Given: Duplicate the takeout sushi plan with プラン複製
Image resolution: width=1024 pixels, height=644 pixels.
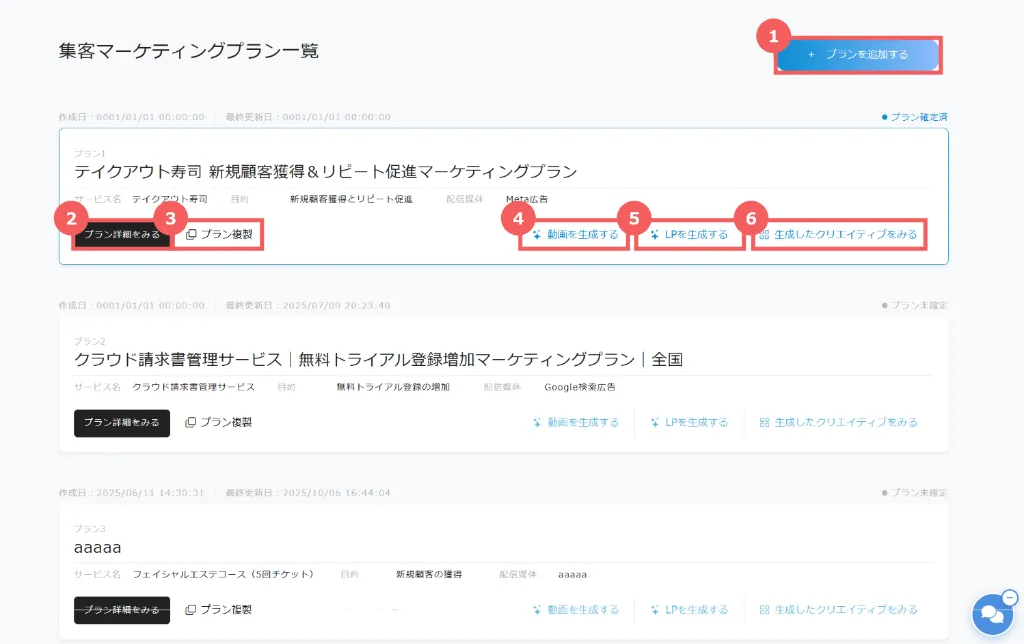Looking at the screenshot, I should pyautogui.click(x=219, y=235).
